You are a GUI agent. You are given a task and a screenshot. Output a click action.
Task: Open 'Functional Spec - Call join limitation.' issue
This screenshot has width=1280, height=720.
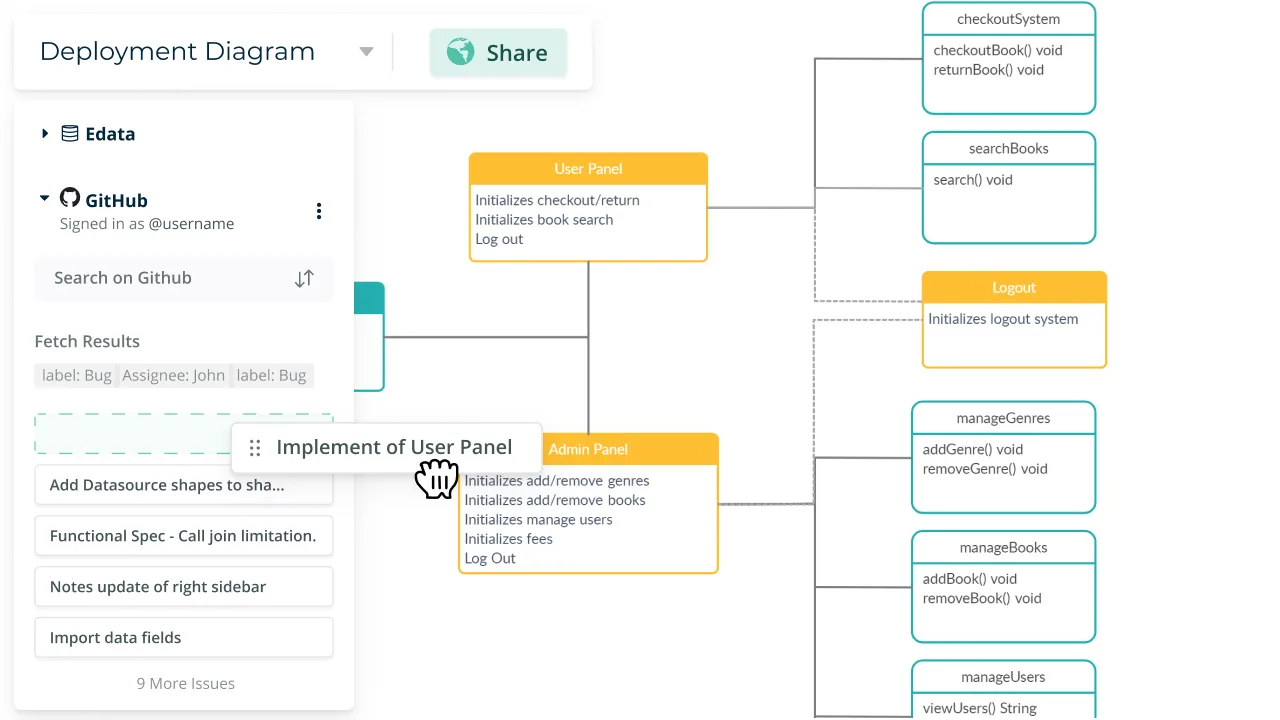pyautogui.click(x=184, y=536)
